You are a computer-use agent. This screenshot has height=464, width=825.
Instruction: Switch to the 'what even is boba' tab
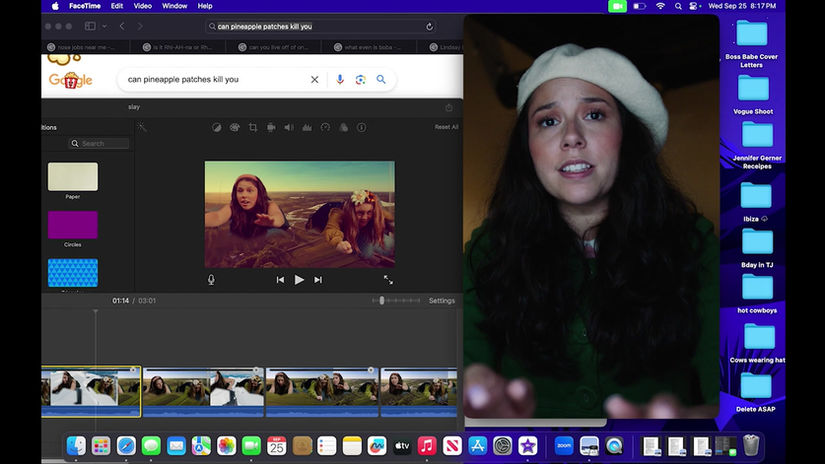coord(372,47)
